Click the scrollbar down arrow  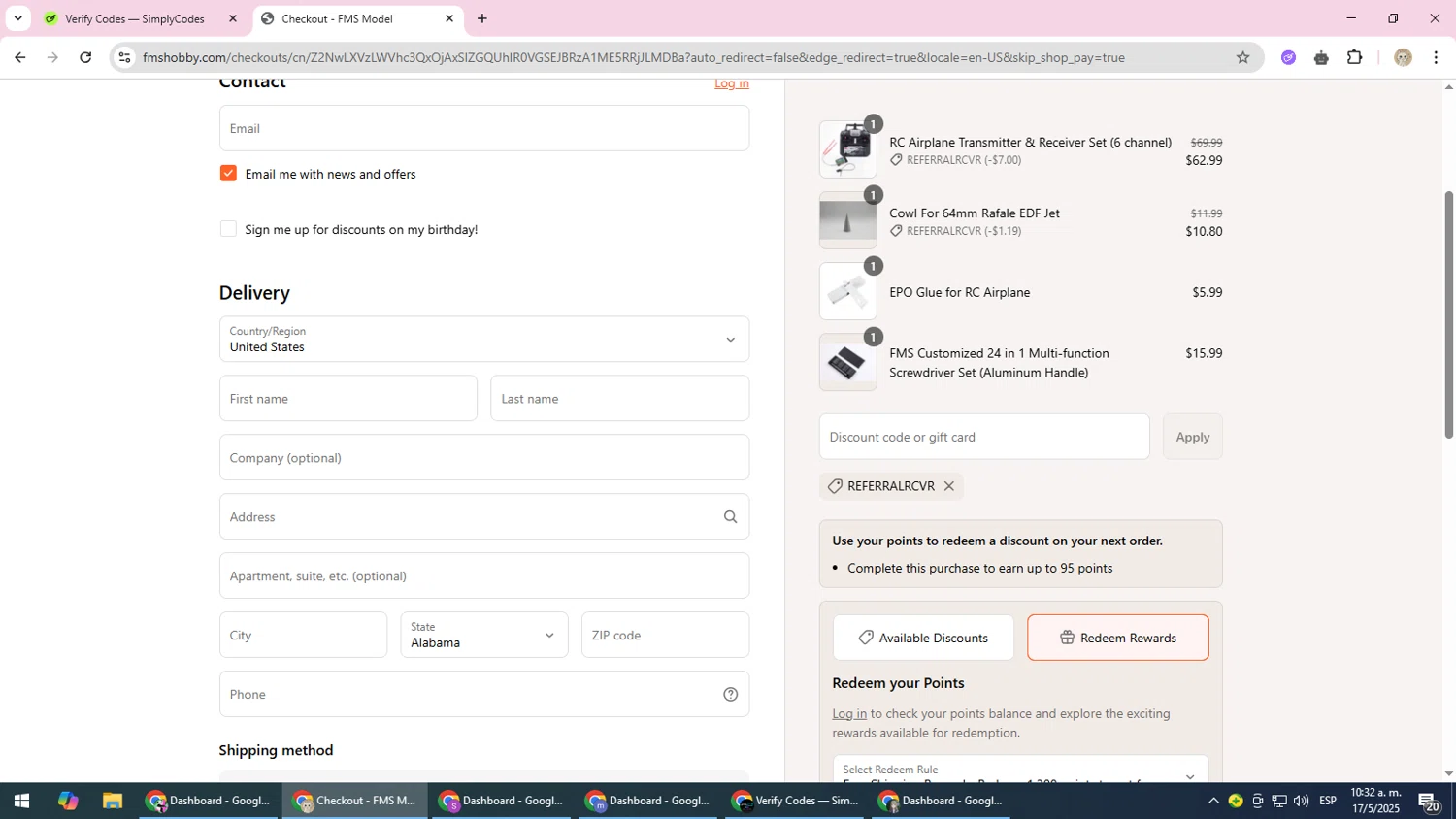pyautogui.click(x=1449, y=773)
